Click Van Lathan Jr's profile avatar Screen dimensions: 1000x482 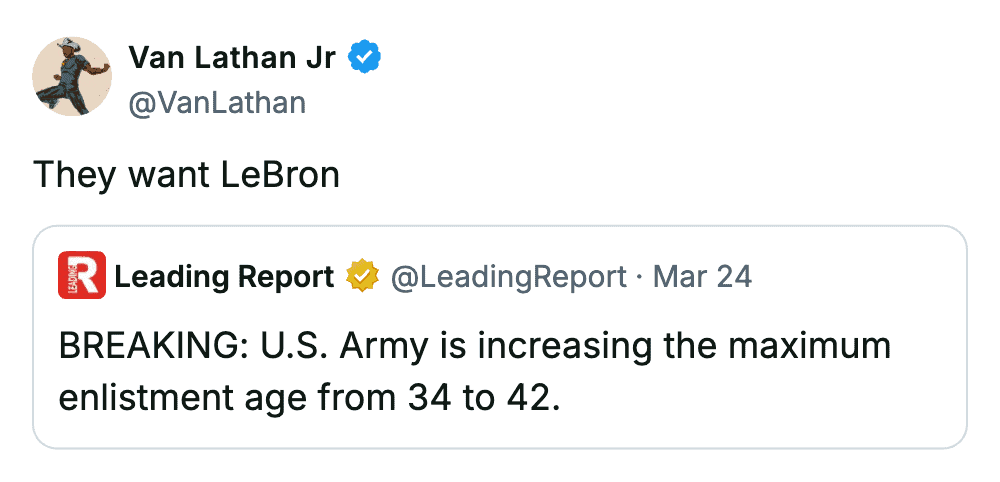(72, 77)
